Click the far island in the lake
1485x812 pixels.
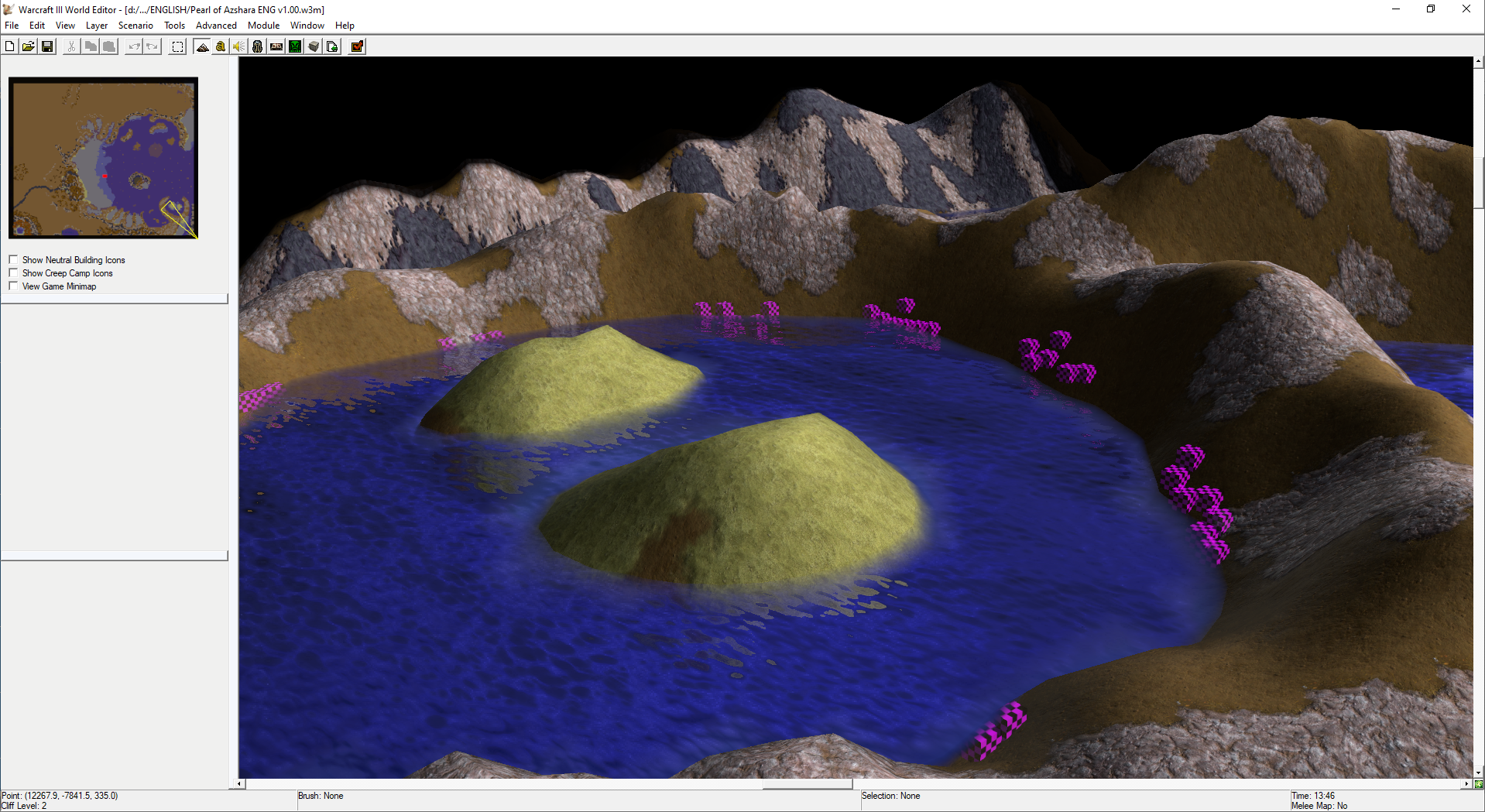click(561, 383)
